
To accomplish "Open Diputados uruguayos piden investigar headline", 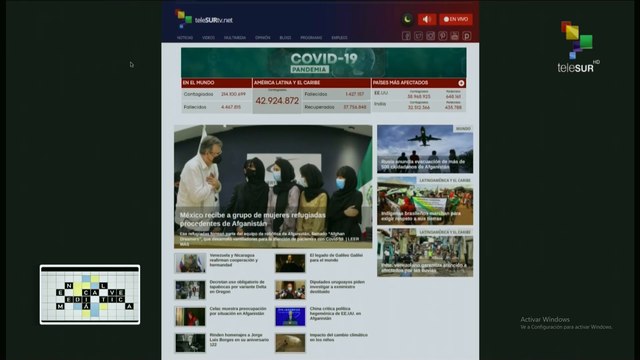I will coord(337,287).
